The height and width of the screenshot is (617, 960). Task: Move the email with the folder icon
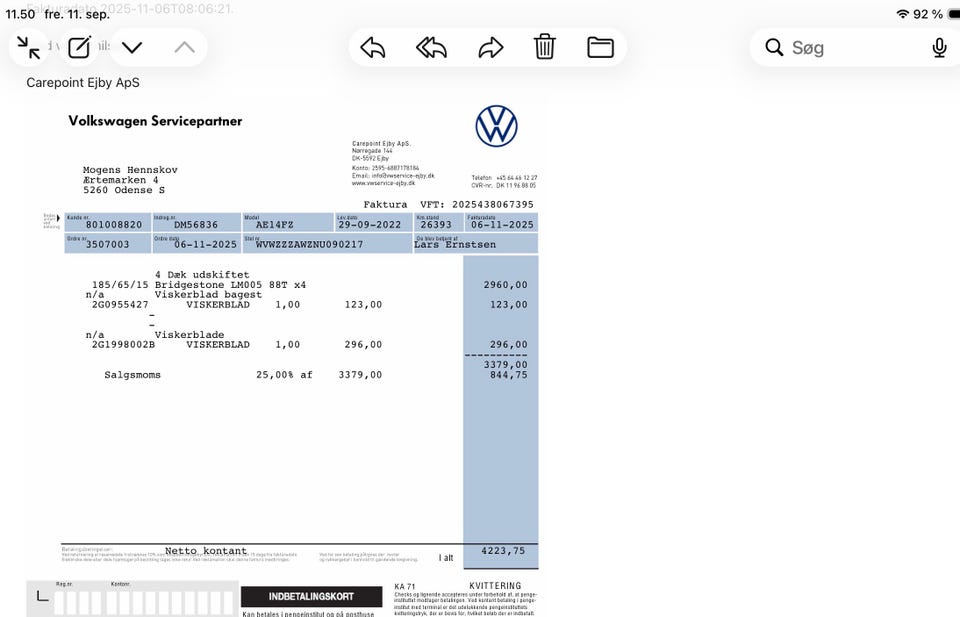click(600, 47)
